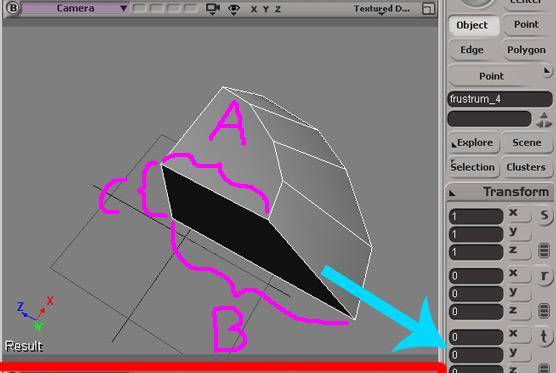Image resolution: width=556 pixels, height=373 pixels.
Task: Open the Camera view dropdown
Action: pyautogui.click(x=75, y=8)
